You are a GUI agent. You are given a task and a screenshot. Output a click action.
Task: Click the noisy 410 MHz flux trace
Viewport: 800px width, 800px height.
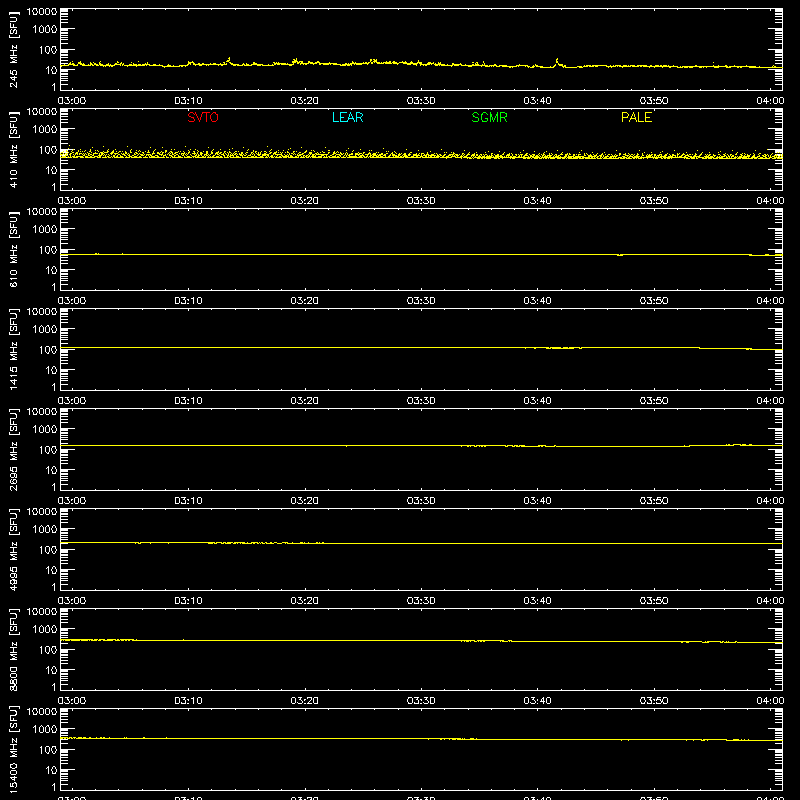click(x=421, y=153)
